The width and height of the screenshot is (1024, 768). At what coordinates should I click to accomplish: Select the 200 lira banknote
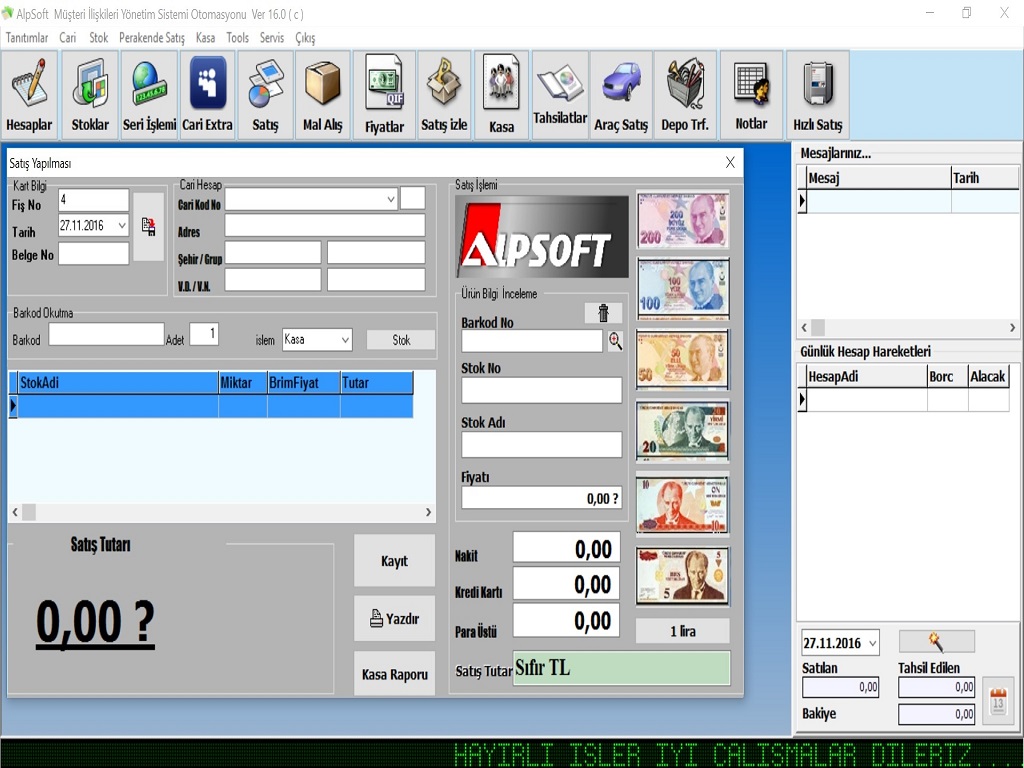click(x=682, y=220)
